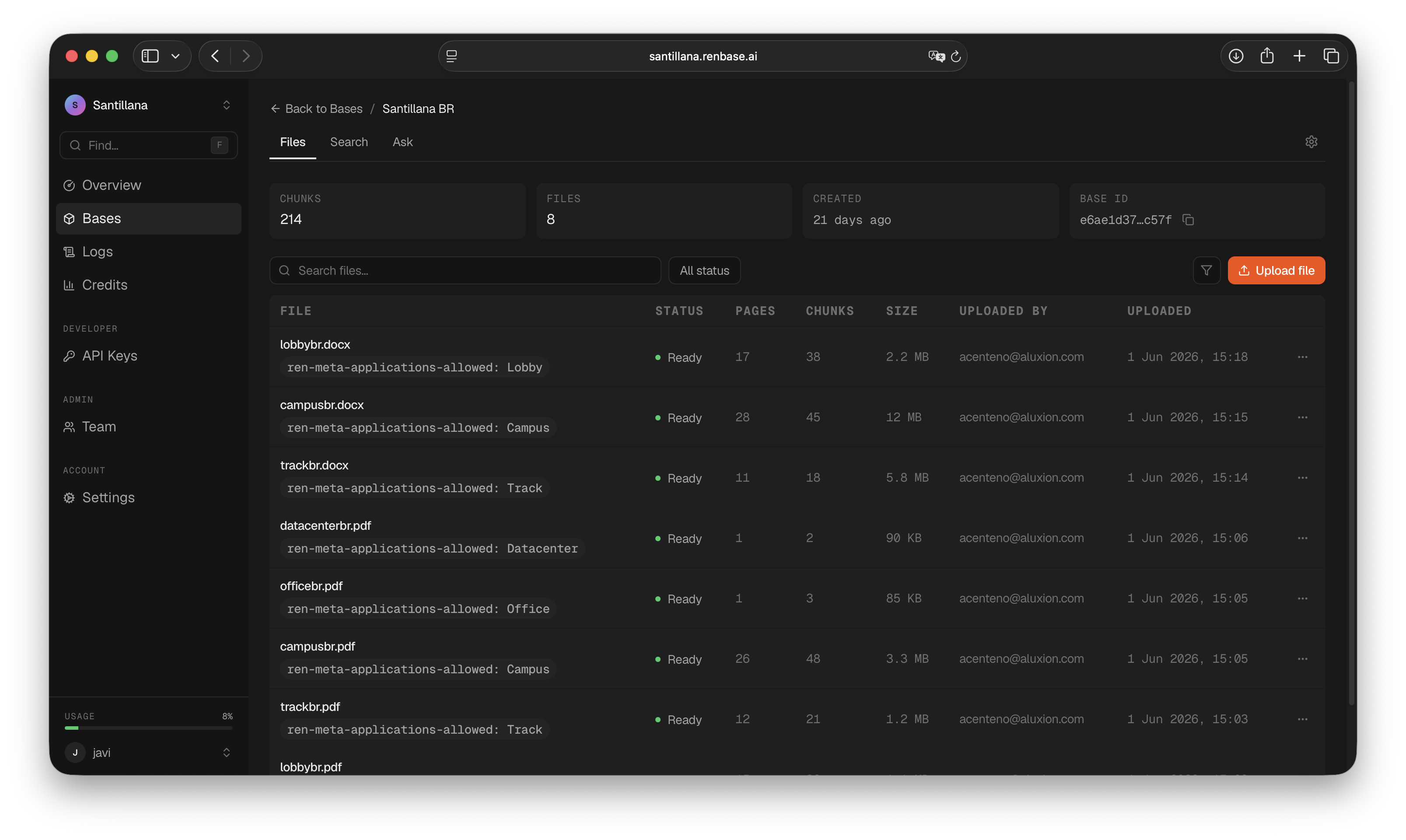Click the Search files... input

[x=465, y=270]
